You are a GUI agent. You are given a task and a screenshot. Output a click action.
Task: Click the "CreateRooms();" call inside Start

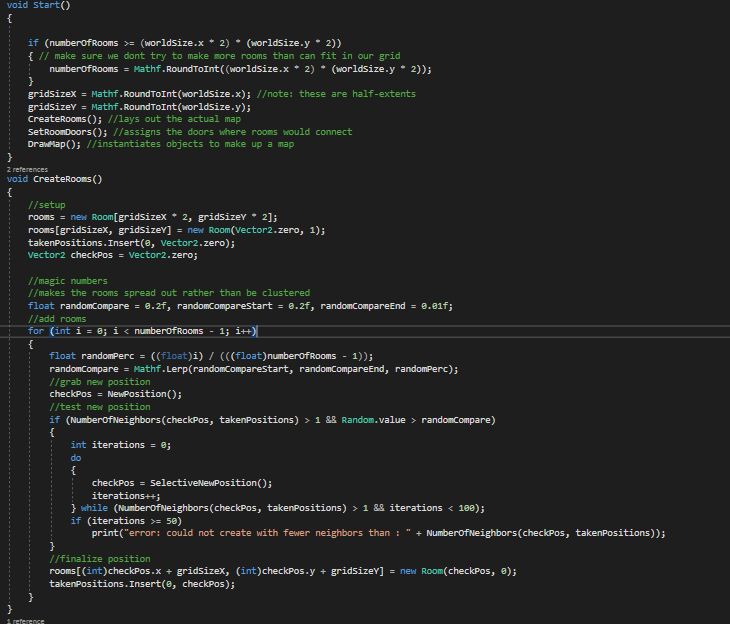(65, 119)
